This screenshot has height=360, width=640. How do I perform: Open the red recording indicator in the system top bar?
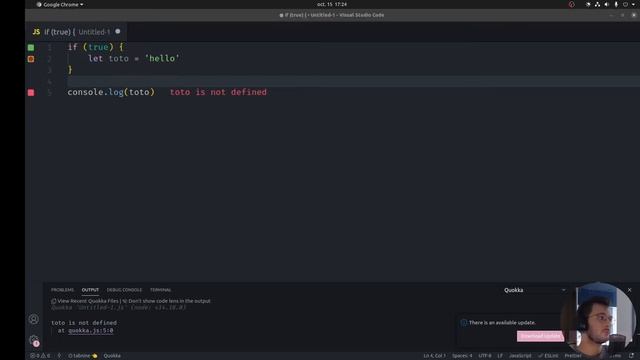[x=571, y=4]
